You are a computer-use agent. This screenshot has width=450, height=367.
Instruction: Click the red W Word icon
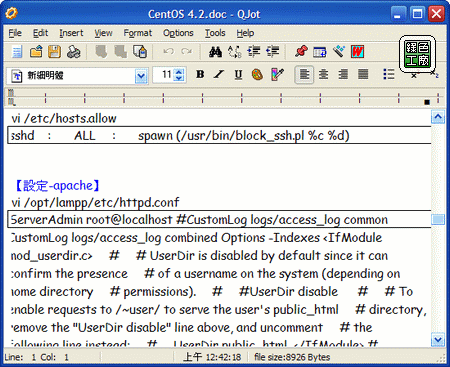[x=357, y=52]
